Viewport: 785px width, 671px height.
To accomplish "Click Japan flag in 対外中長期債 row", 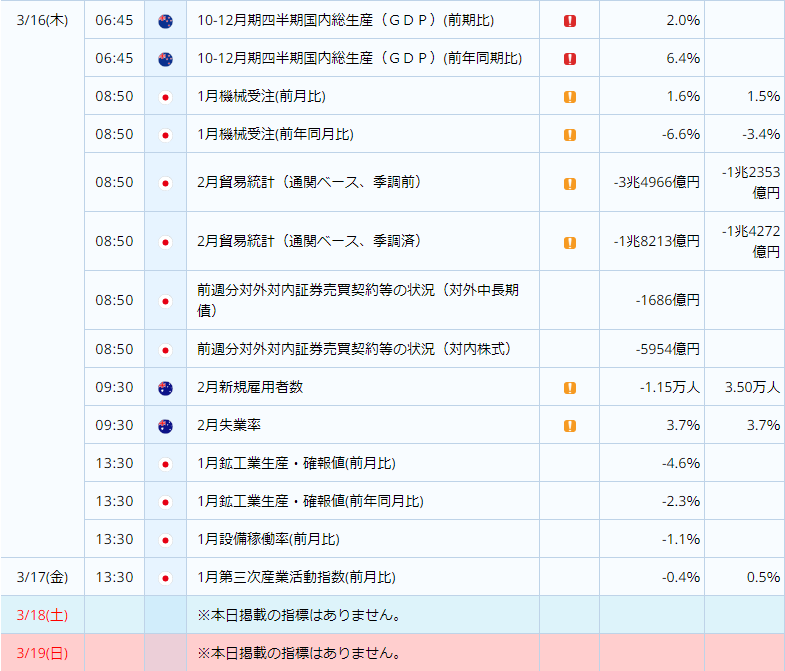I will (165, 301).
